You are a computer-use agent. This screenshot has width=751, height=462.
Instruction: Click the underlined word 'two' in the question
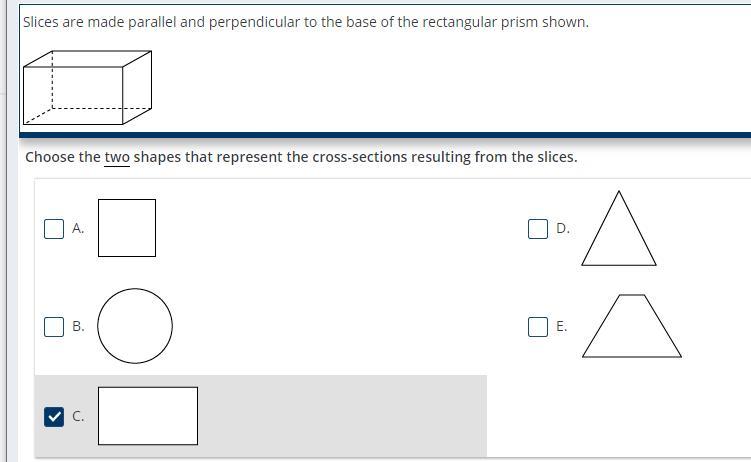click(117, 157)
